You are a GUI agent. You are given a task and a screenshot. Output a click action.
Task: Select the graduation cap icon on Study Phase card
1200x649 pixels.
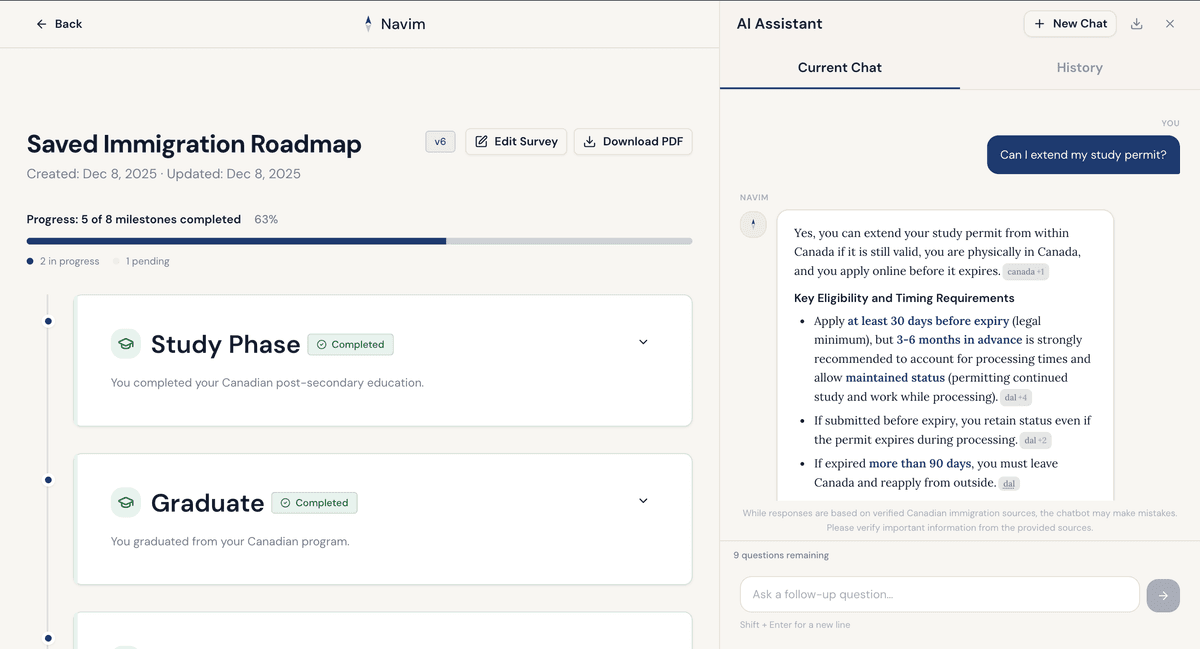pyautogui.click(x=126, y=343)
